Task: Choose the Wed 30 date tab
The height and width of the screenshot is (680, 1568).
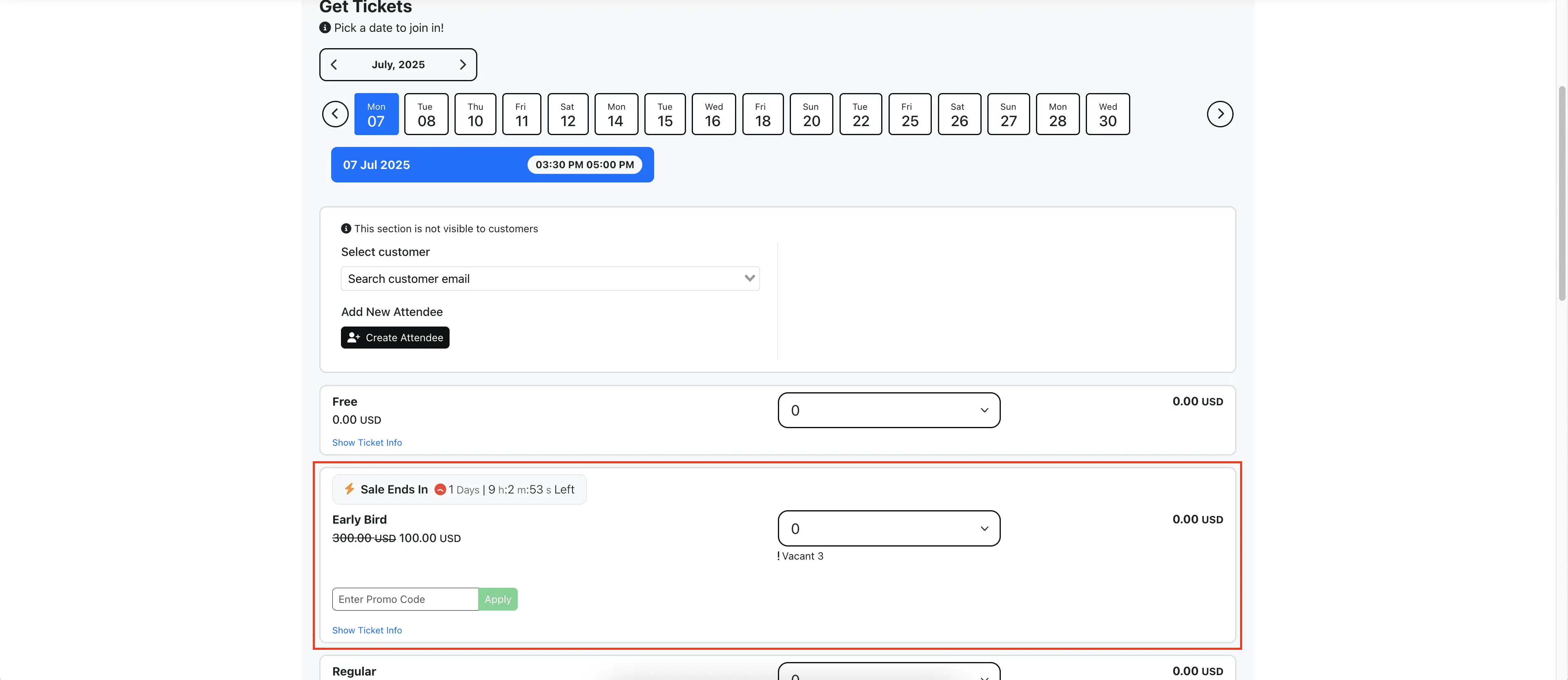Action: pyautogui.click(x=1107, y=114)
